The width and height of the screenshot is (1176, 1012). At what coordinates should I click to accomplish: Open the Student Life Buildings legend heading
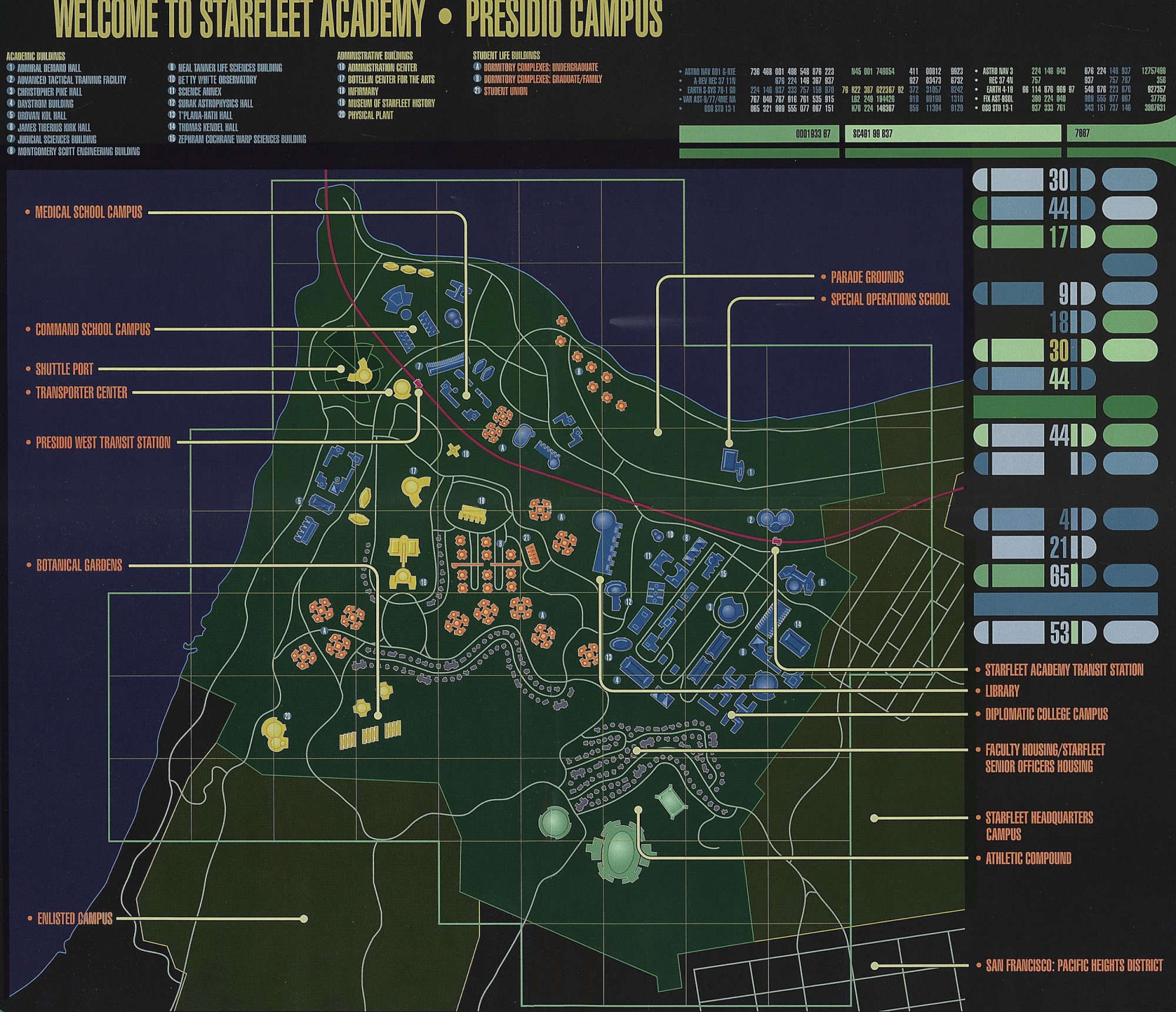point(506,55)
